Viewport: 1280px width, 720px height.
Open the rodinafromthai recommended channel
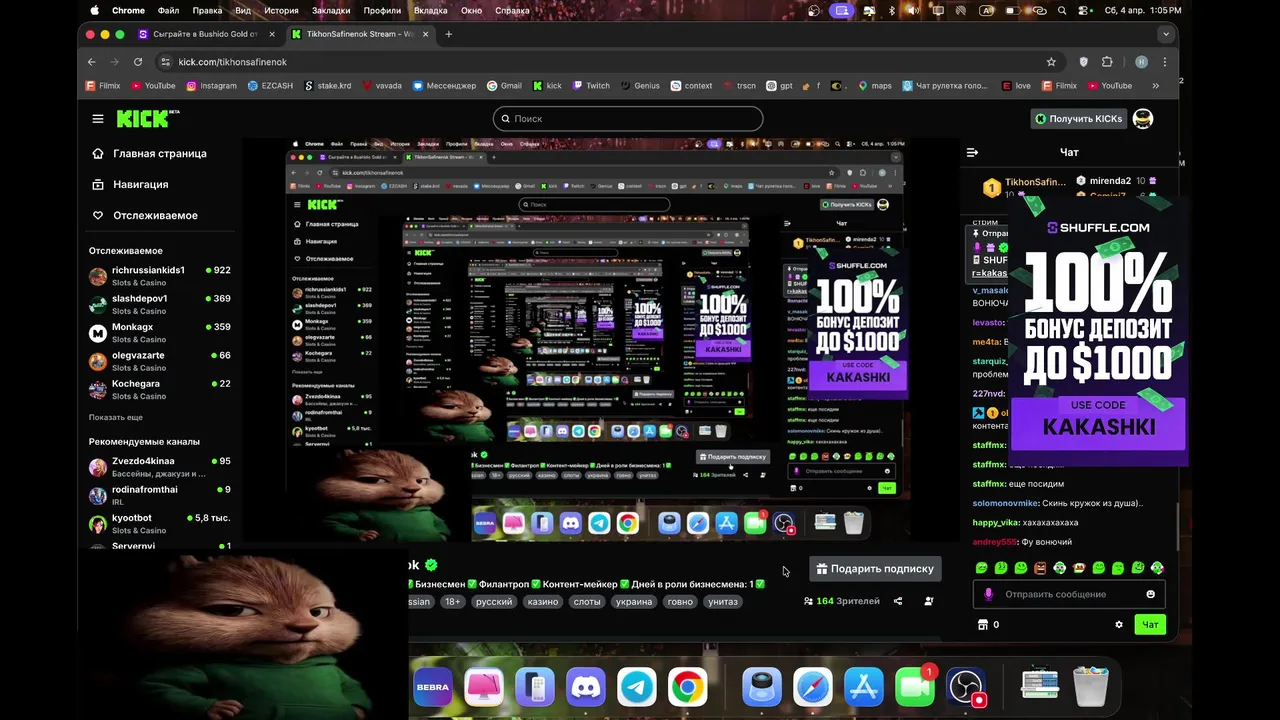[160, 495]
